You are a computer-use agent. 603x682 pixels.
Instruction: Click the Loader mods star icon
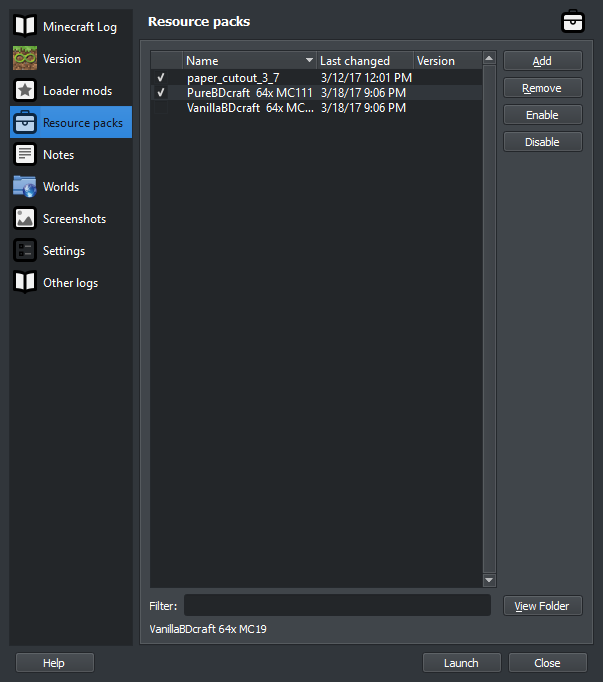click(25, 90)
